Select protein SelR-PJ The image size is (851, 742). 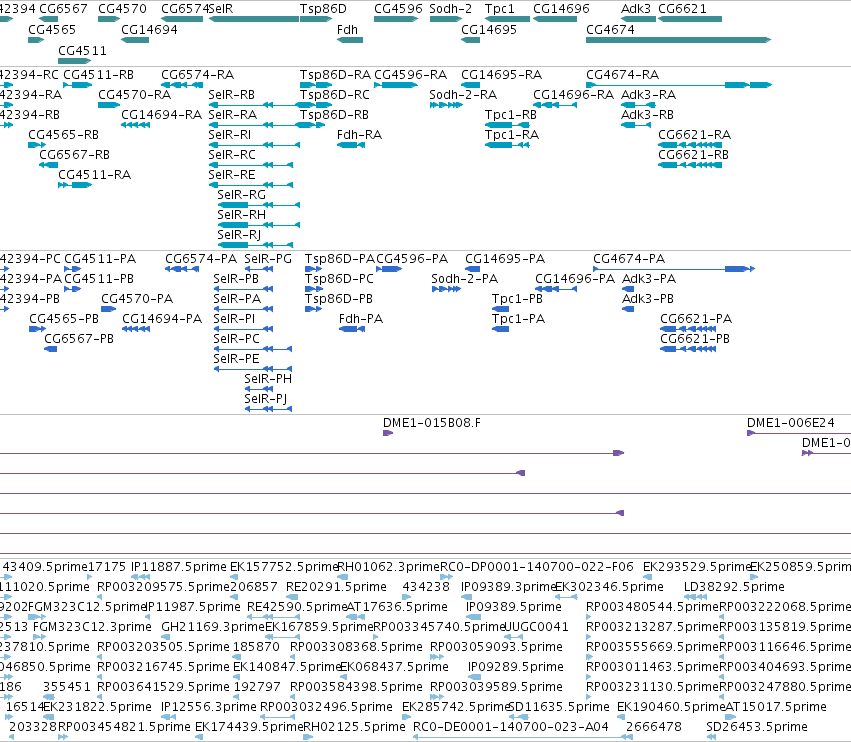coord(268,409)
